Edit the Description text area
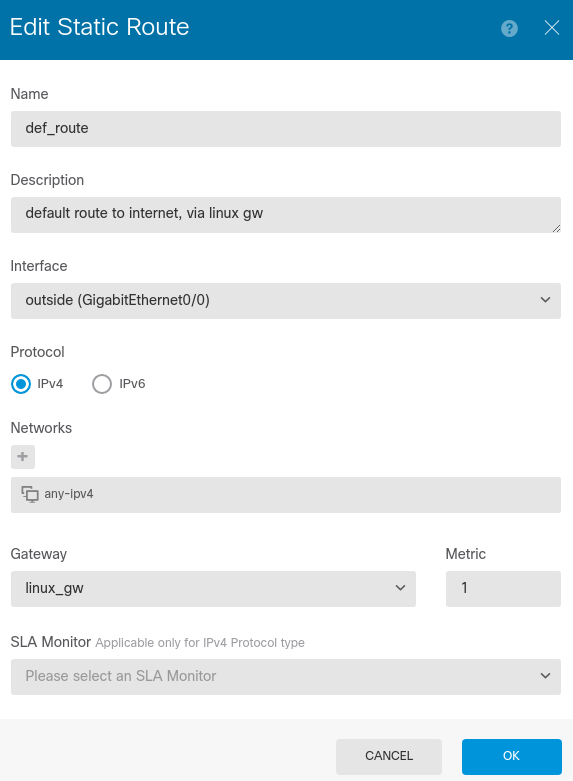Image resolution: width=573 pixels, height=781 pixels. pos(286,215)
